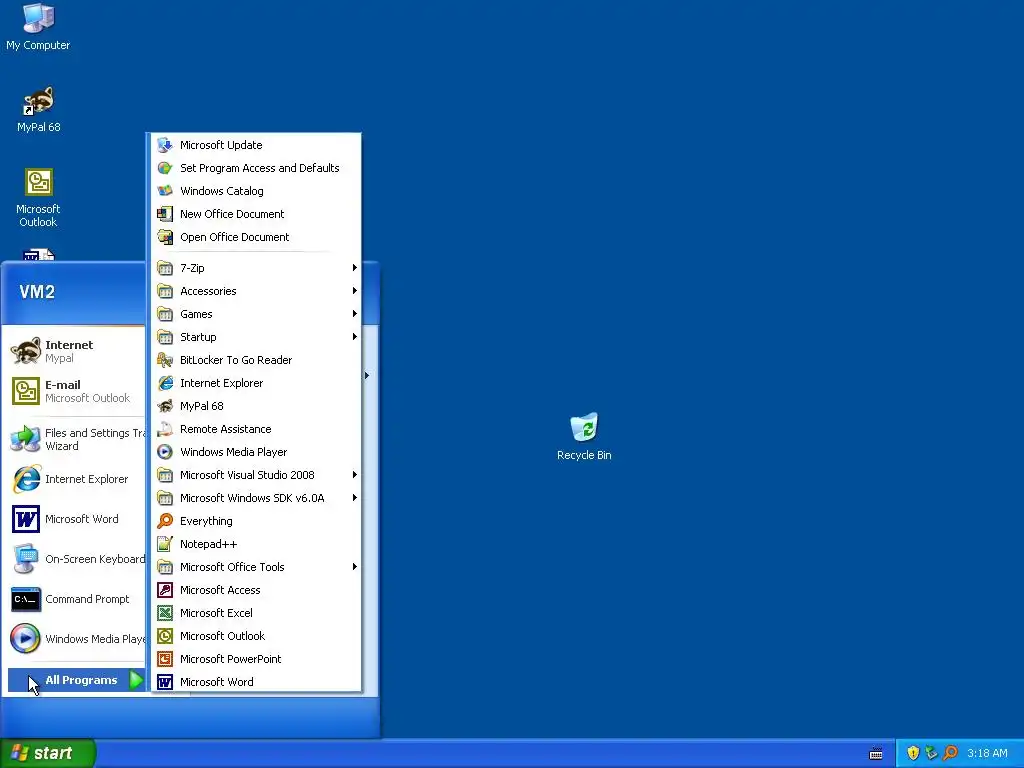Choose New Office Document
1024x768 pixels.
click(256, 214)
